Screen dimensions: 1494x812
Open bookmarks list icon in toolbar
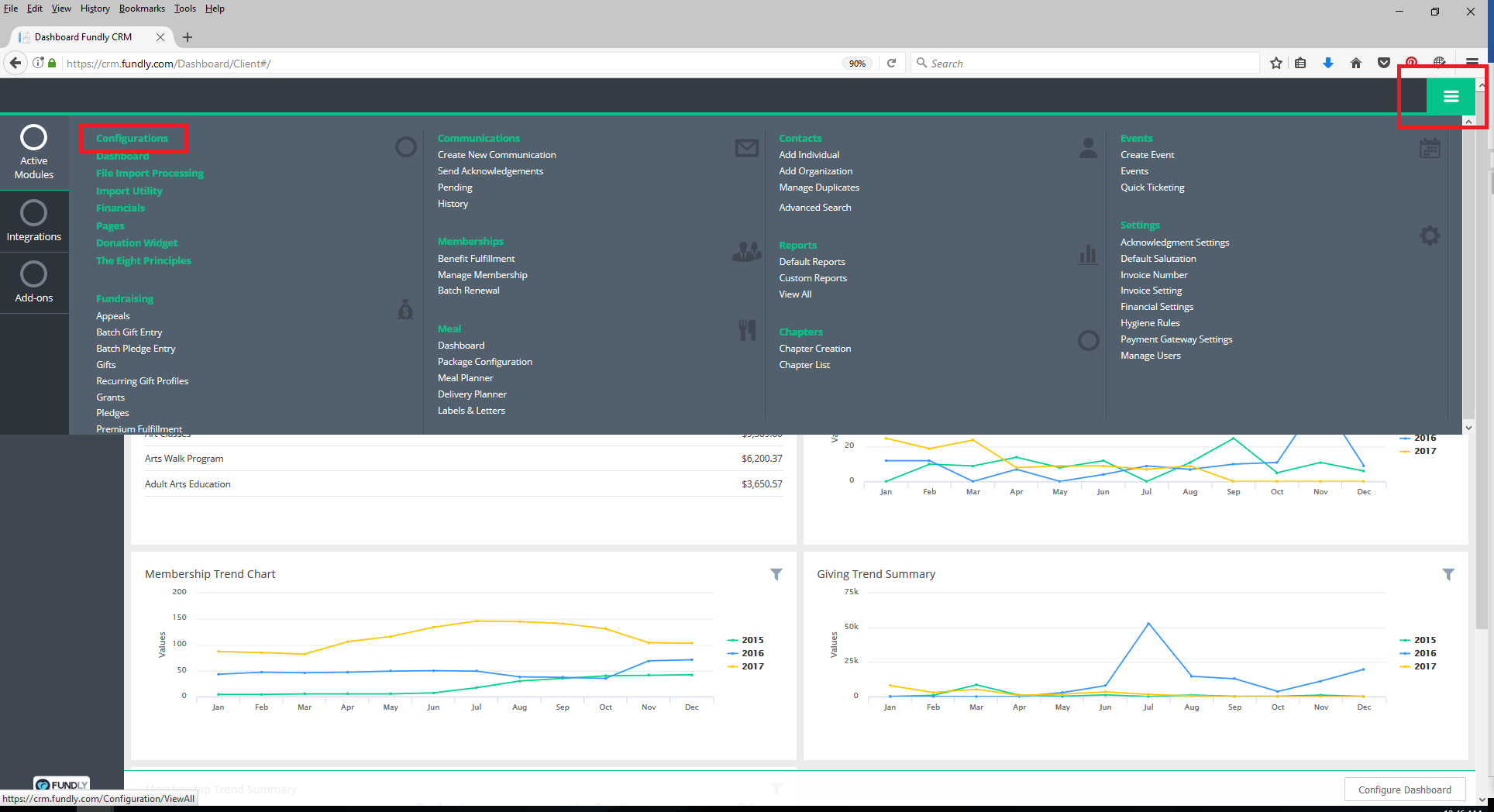pyautogui.click(x=1300, y=64)
